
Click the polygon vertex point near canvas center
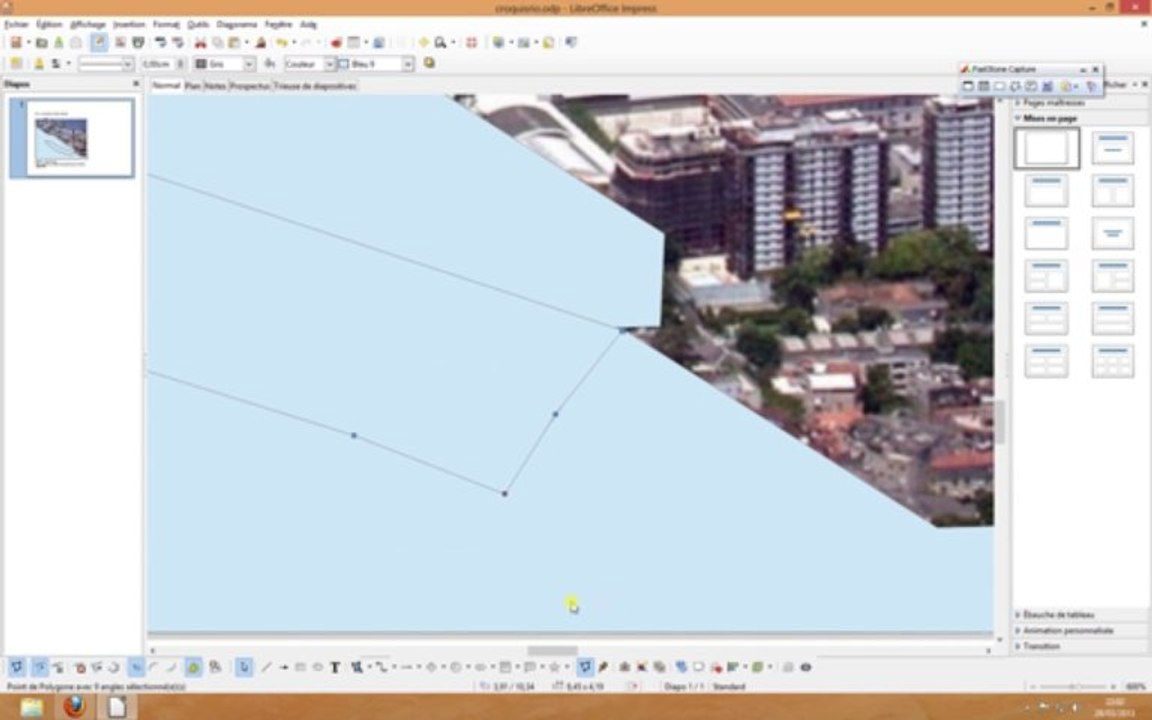click(555, 414)
